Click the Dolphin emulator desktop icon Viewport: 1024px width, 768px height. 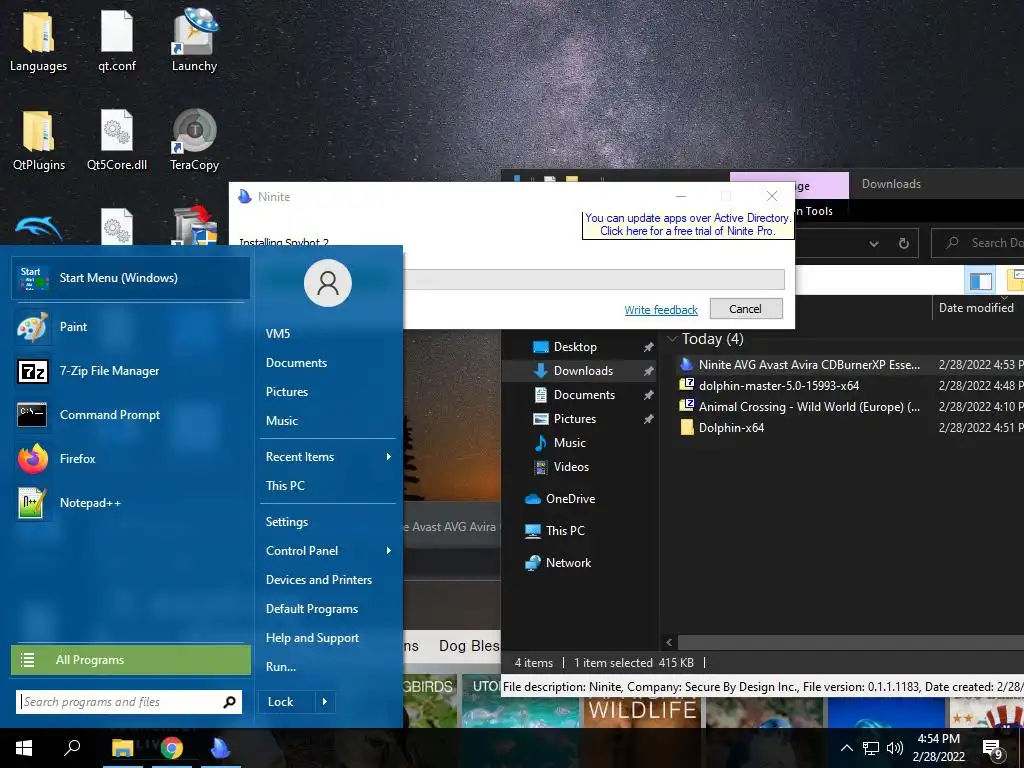click(x=38, y=229)
